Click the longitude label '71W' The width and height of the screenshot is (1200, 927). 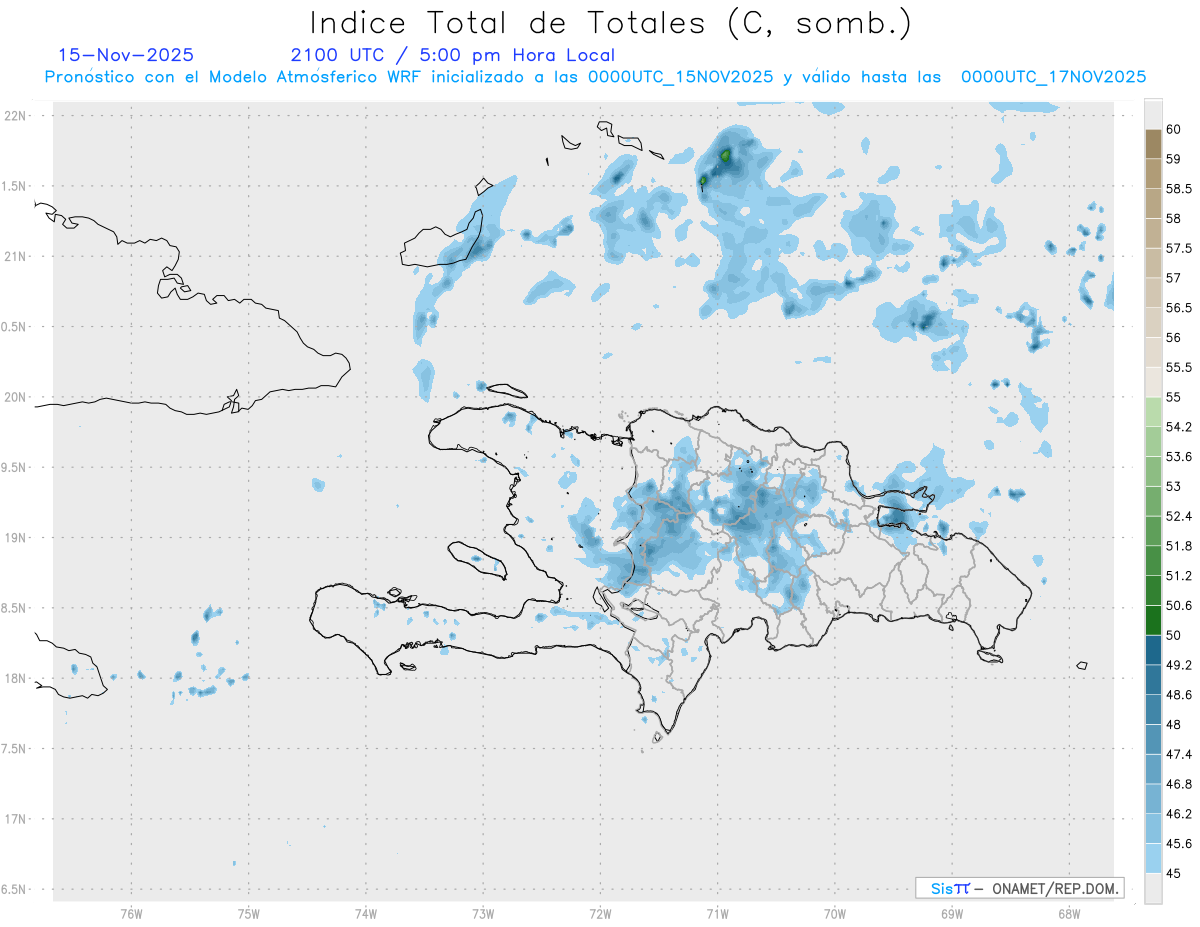point(717,913)
